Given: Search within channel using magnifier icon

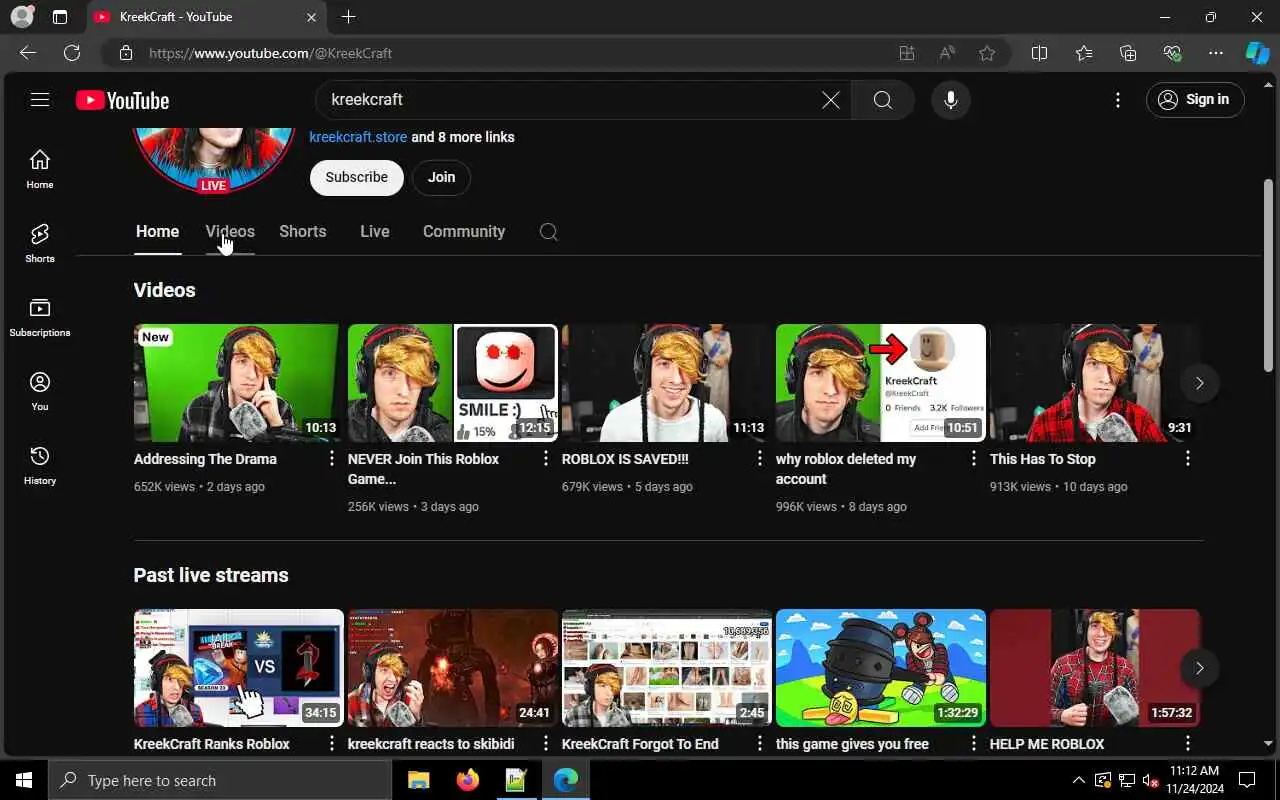Looking at the screenshot, I should [x=548, y=232].
